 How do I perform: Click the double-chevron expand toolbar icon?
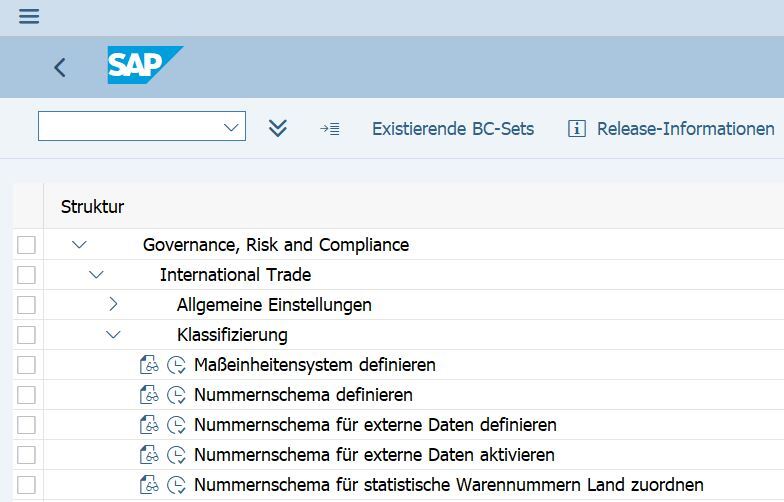pos(278,128)
